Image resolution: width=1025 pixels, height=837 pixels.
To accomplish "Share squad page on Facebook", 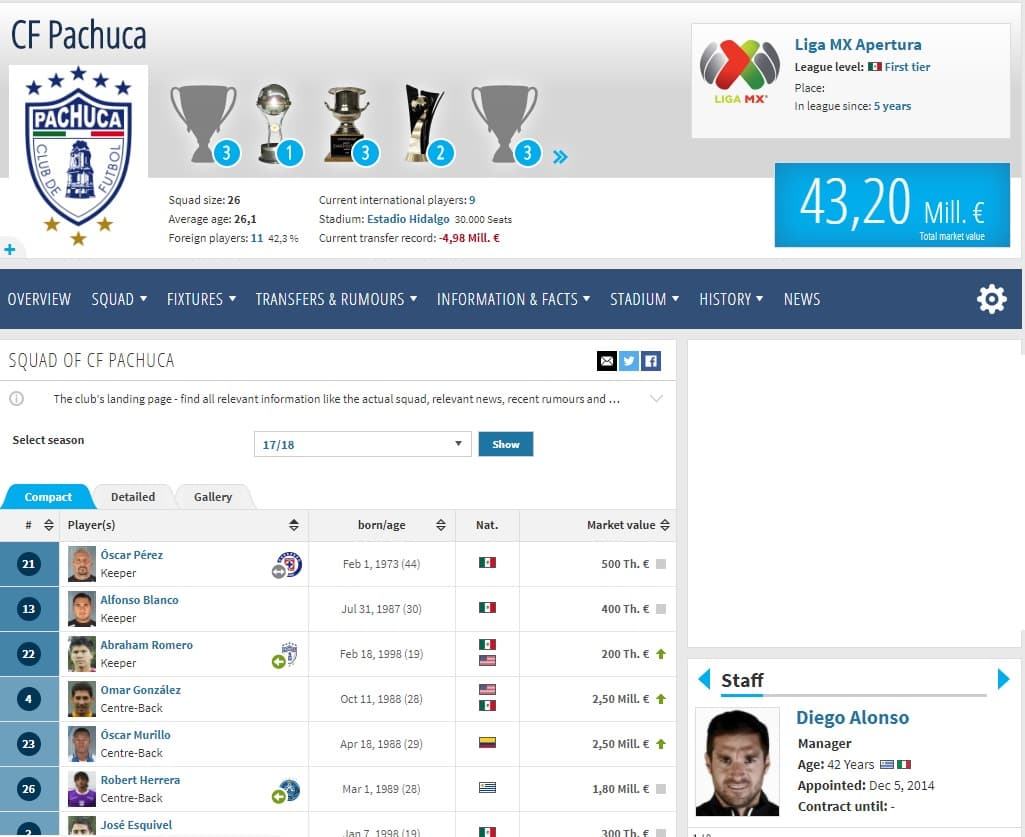I will 650,361.
